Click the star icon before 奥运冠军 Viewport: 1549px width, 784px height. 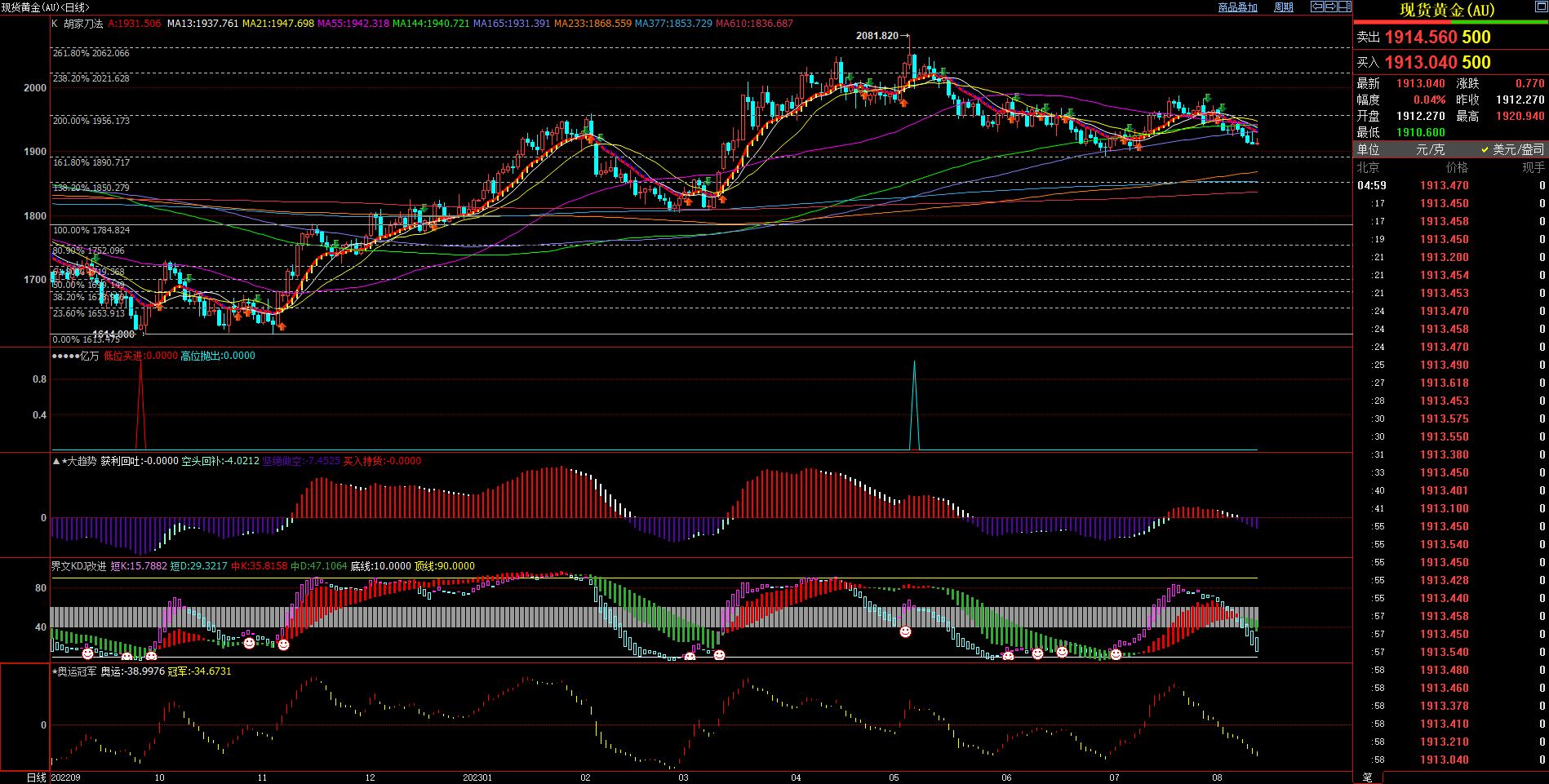coord(55,671)
